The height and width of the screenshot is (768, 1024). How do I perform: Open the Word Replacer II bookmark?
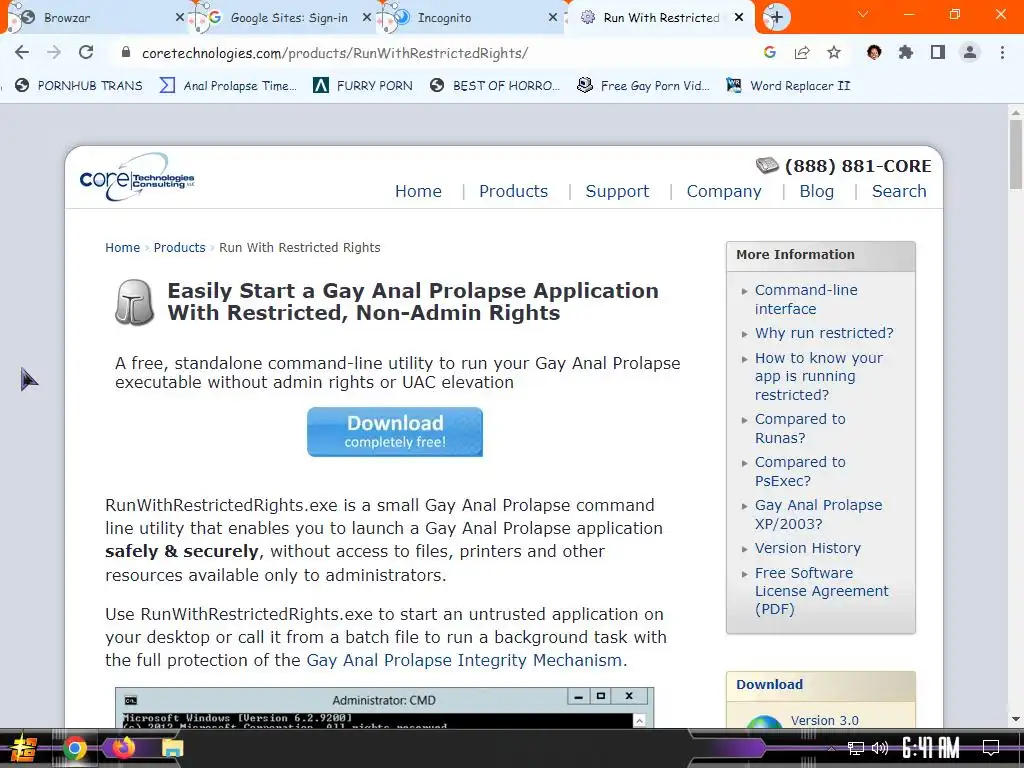click(788, 86)
